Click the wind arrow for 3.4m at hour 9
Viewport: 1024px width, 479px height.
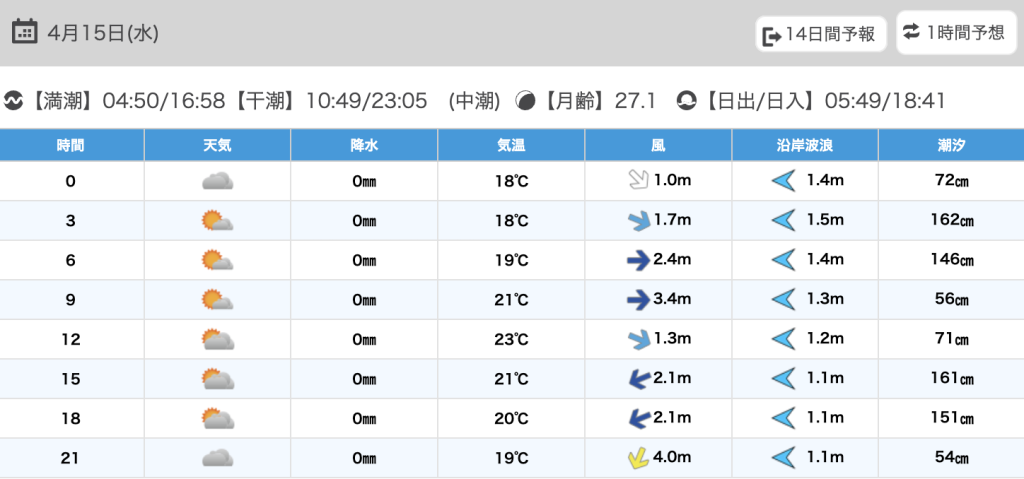tap(637, 300)
